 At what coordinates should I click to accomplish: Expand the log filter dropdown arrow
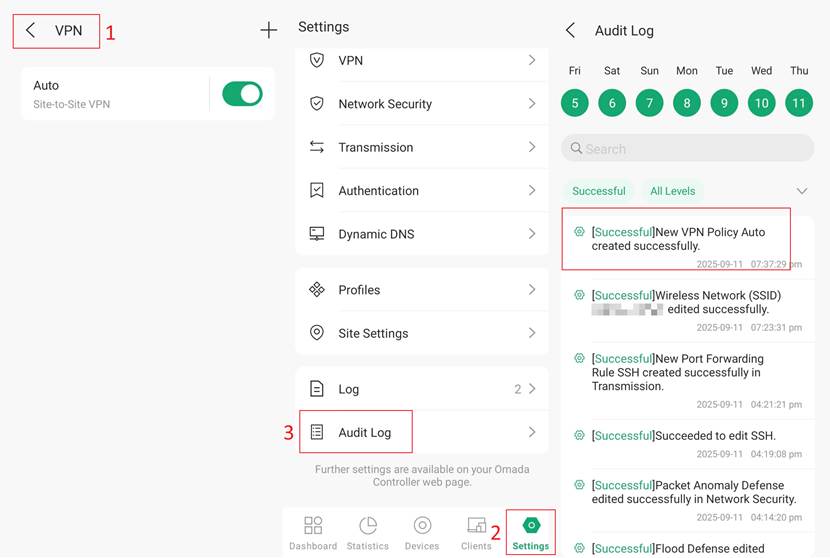(x=802, y=191)
